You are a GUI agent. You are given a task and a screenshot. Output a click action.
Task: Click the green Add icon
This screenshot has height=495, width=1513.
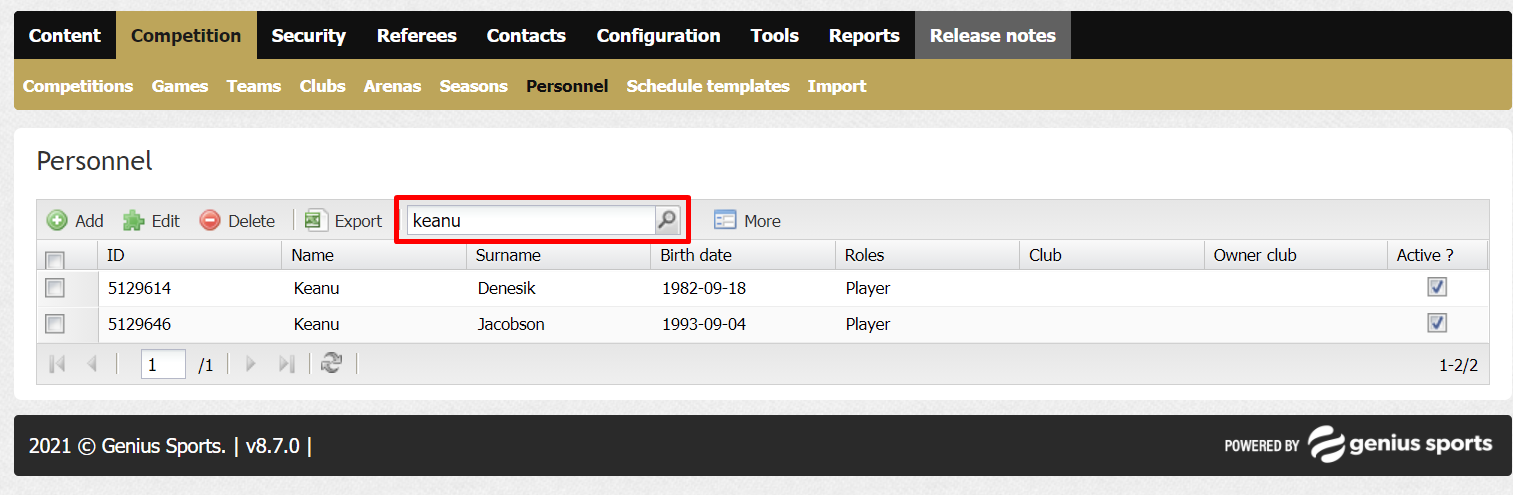click(x=57, y=221)
